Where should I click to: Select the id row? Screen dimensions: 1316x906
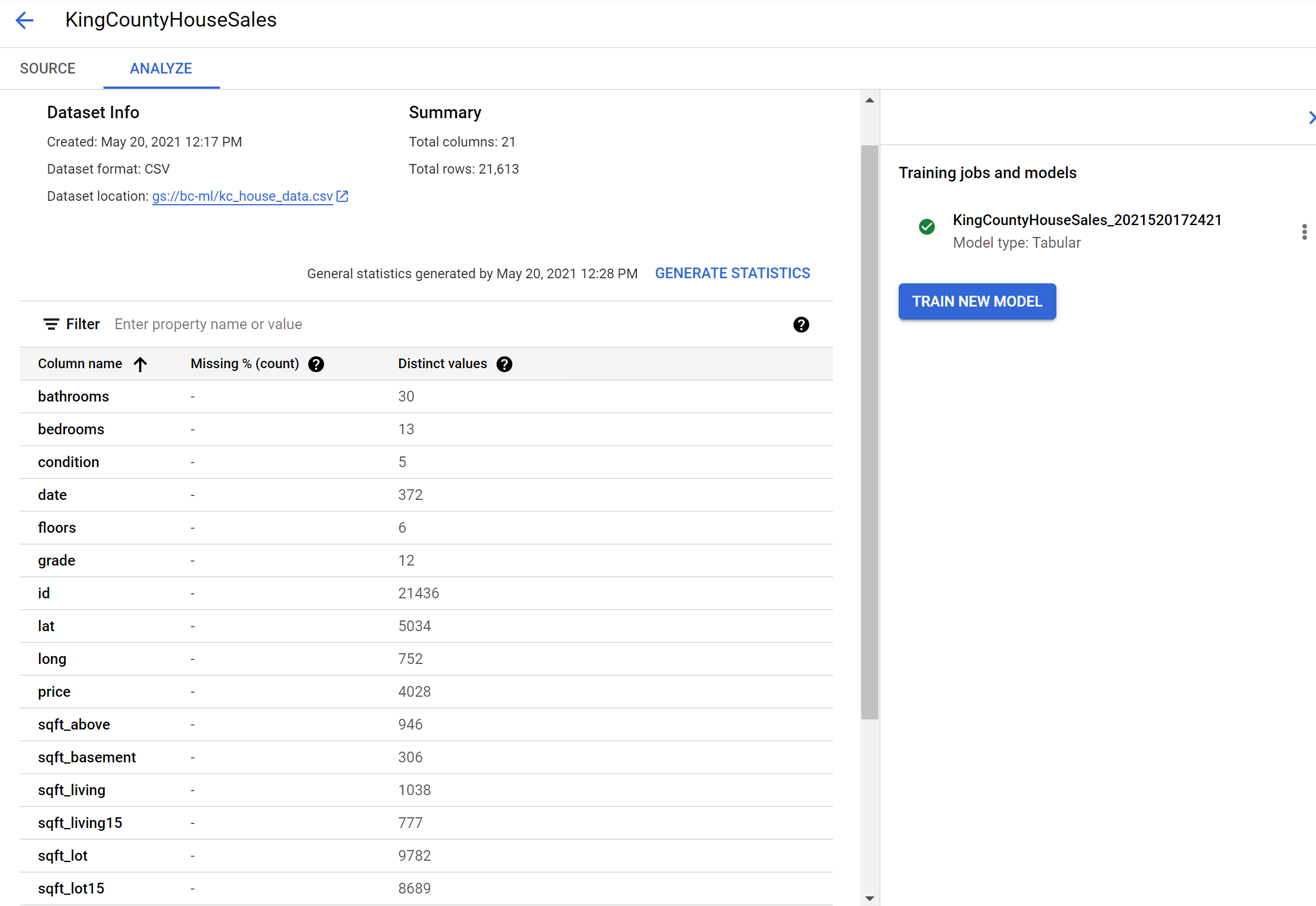[426, 594]
